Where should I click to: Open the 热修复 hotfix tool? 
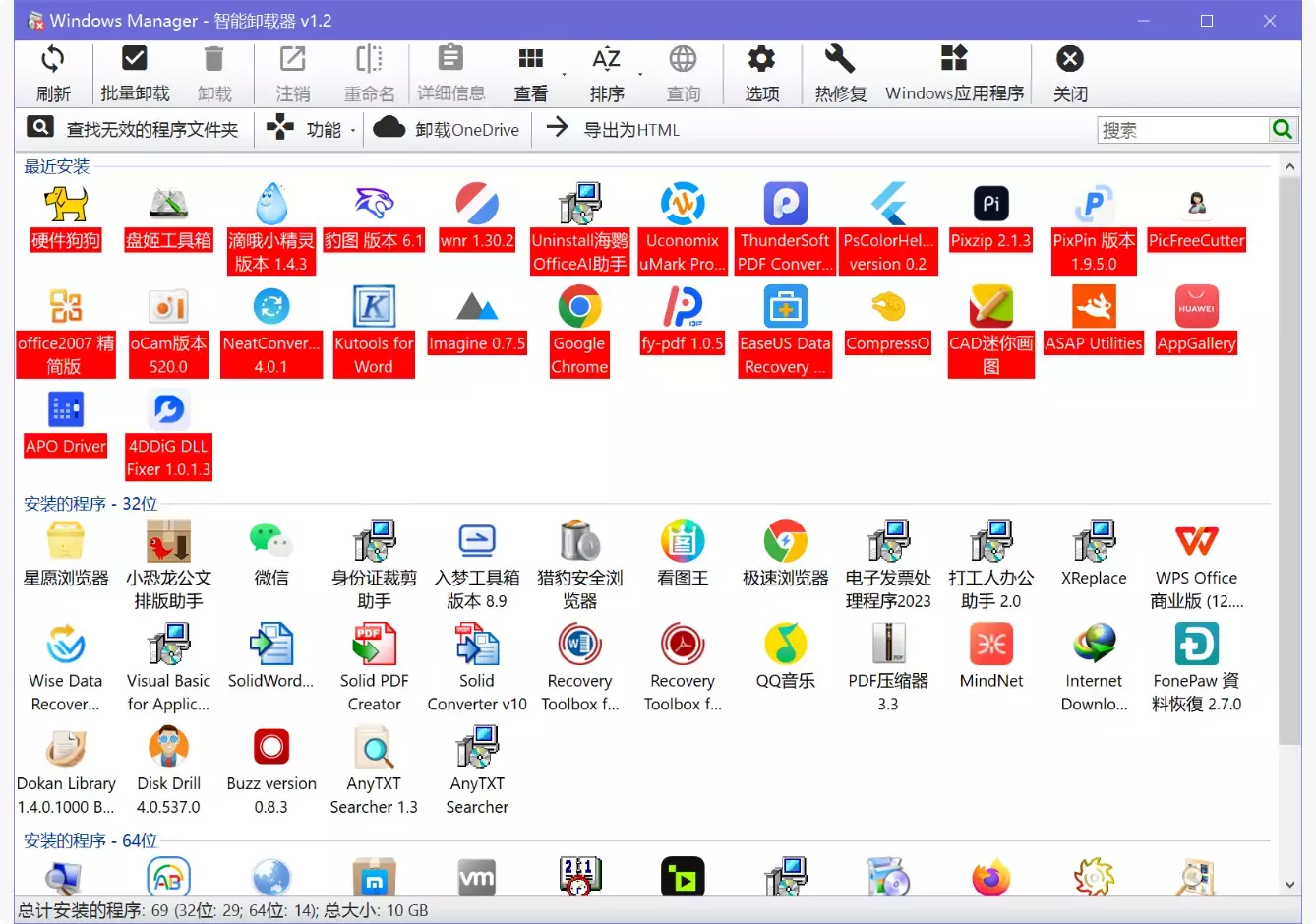pyautogui.click(x=839, y=72)
